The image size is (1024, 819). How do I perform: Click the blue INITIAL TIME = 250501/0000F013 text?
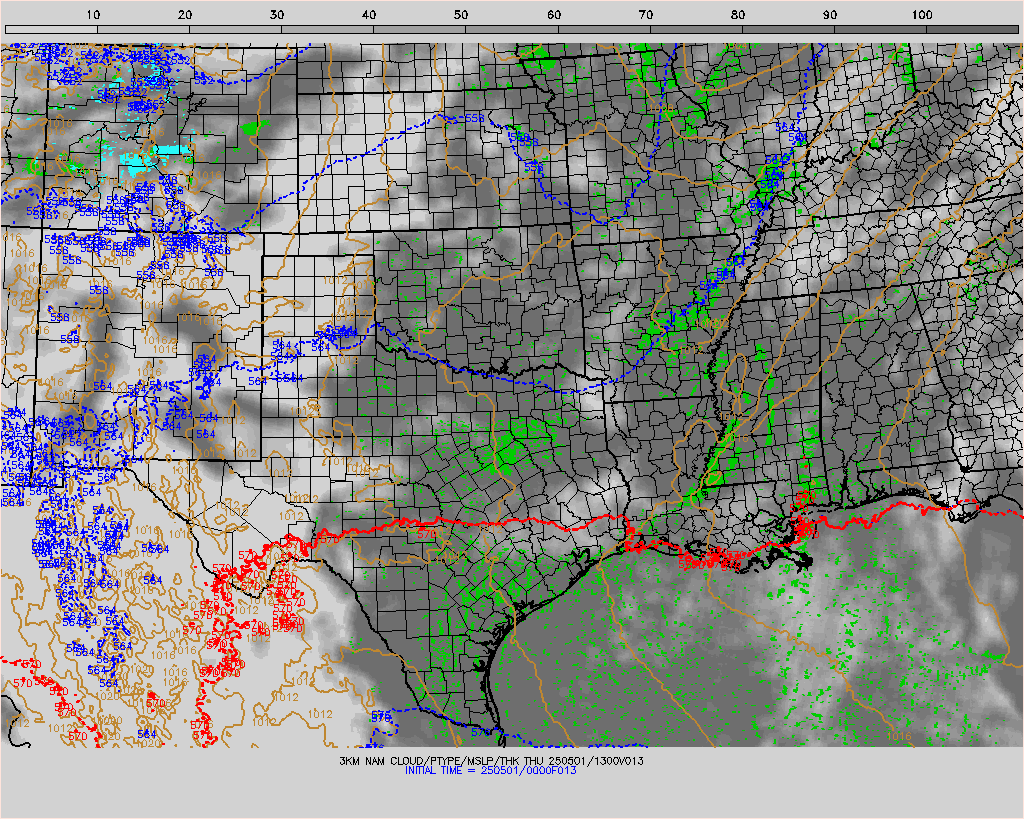pos(490,771)
